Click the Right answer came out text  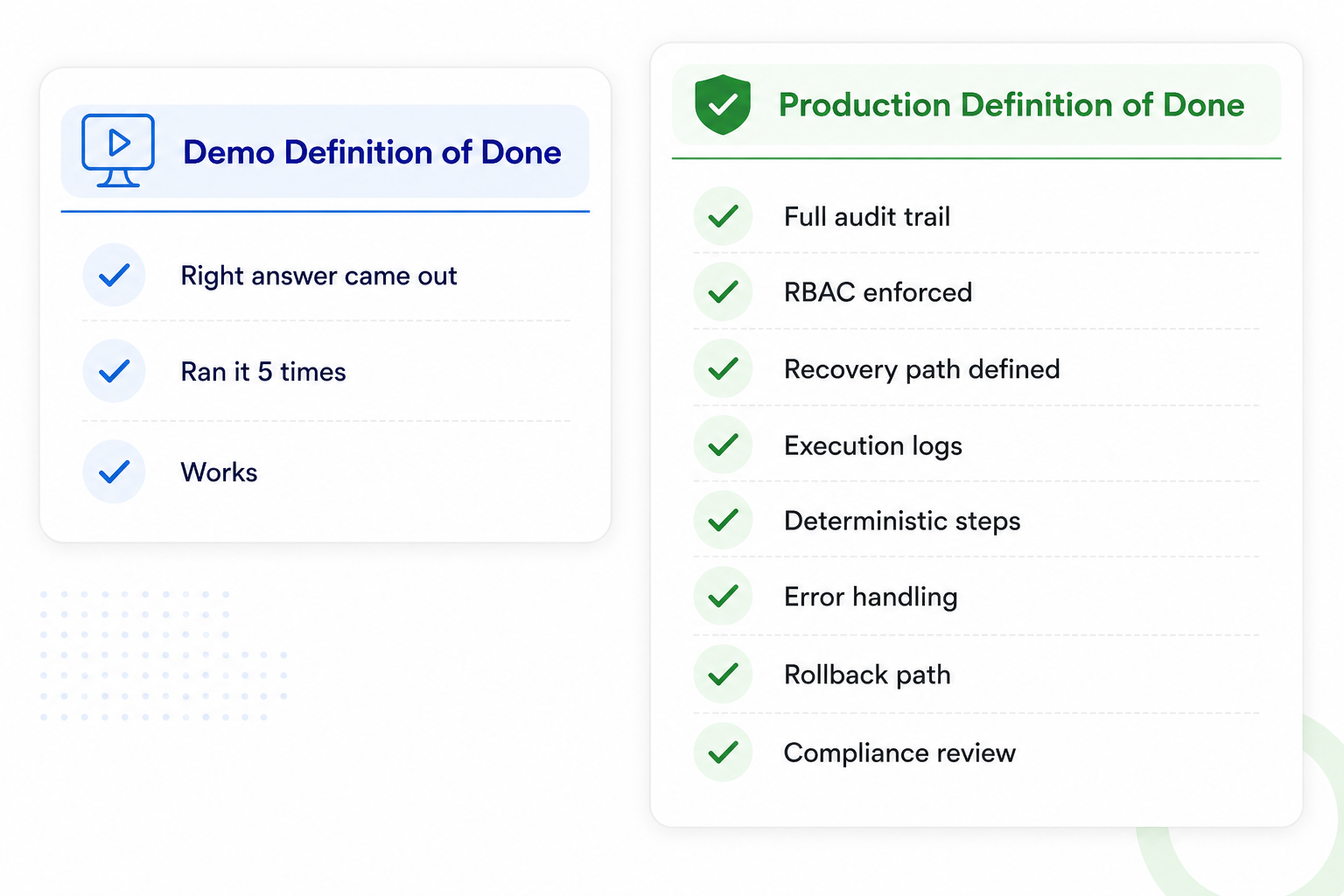pos(318,276)
